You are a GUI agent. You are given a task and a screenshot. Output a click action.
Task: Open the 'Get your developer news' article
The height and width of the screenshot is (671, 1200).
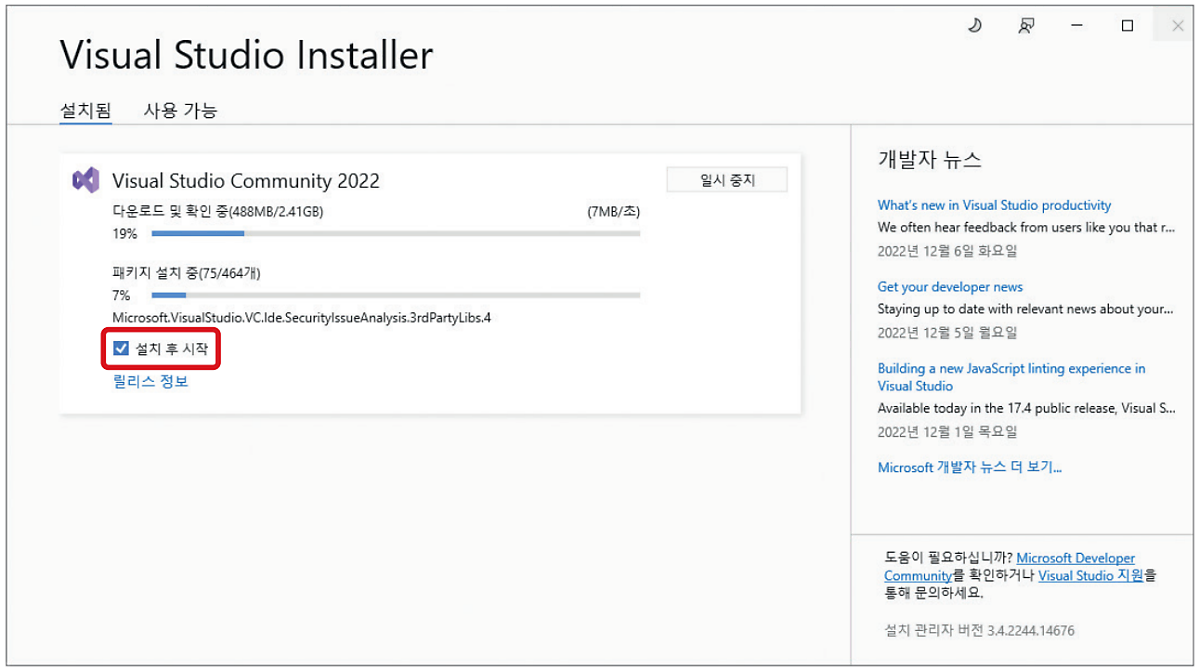click(950, 286)
